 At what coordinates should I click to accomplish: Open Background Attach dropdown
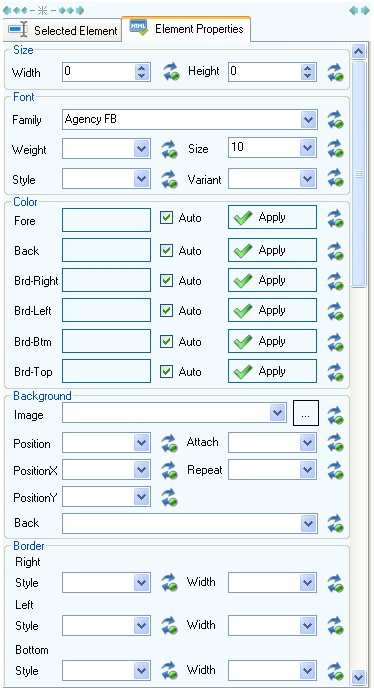(x=272, y=443)
